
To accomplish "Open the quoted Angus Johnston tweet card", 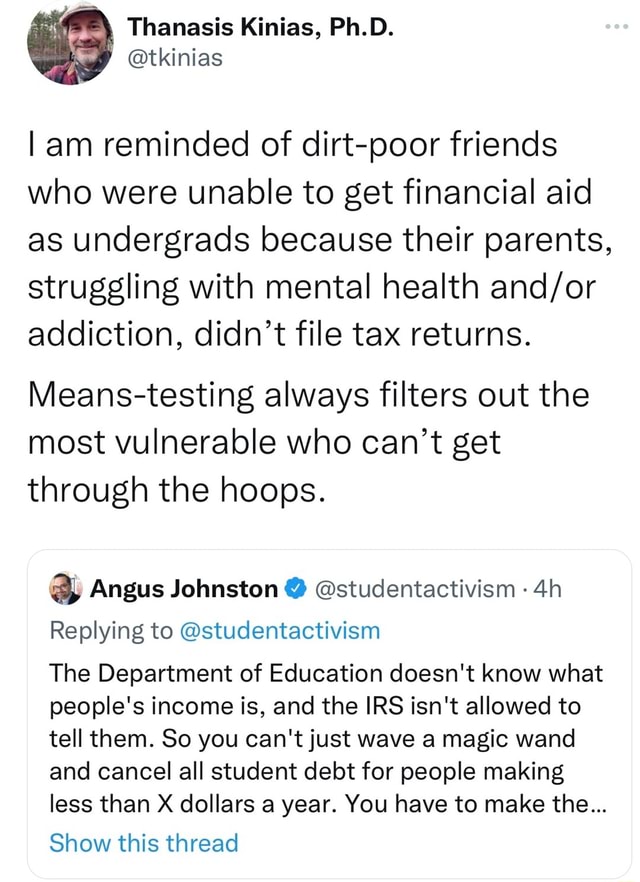I will [320, 710].
